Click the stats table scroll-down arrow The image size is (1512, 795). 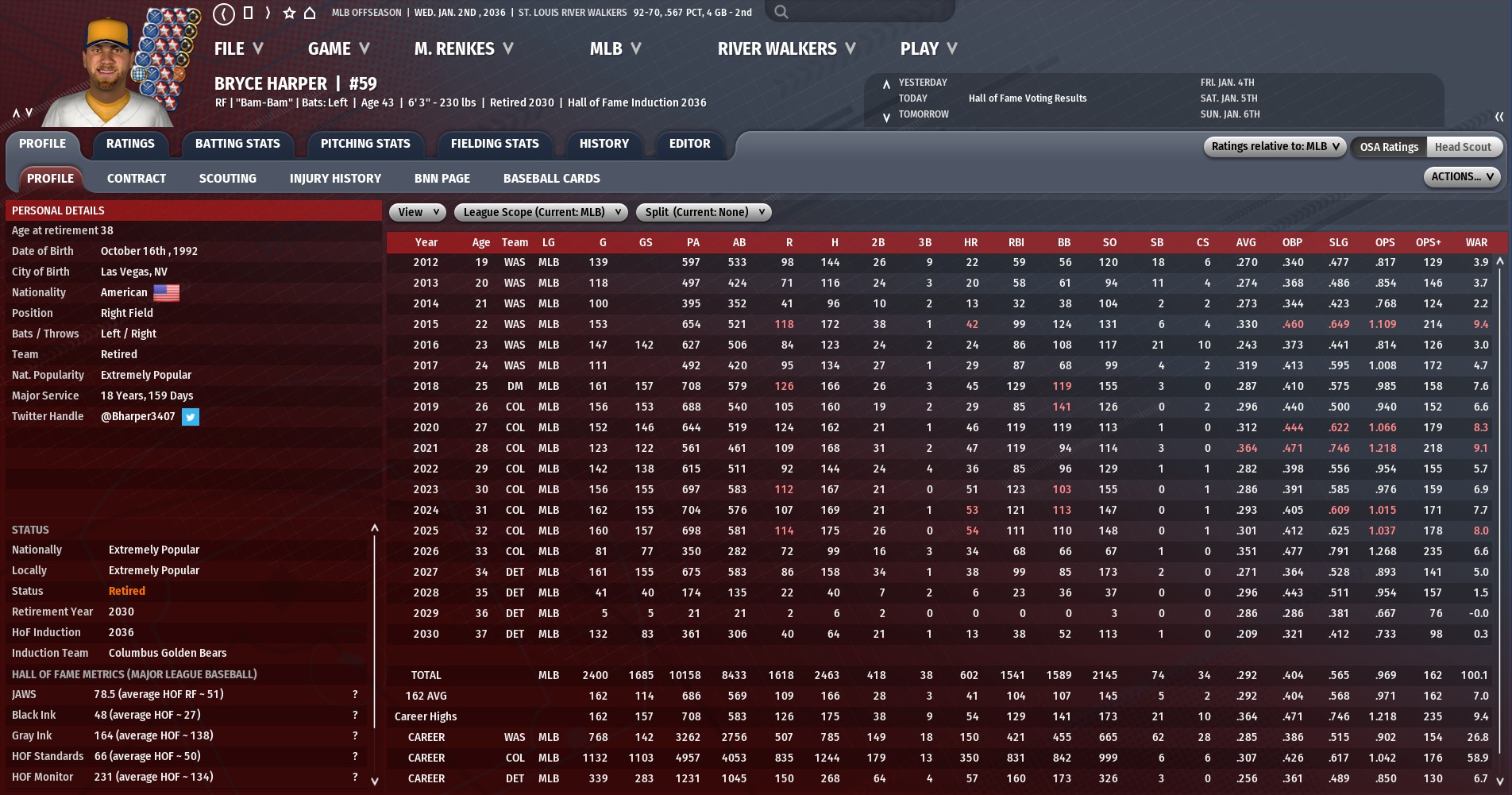(1500, 781)
